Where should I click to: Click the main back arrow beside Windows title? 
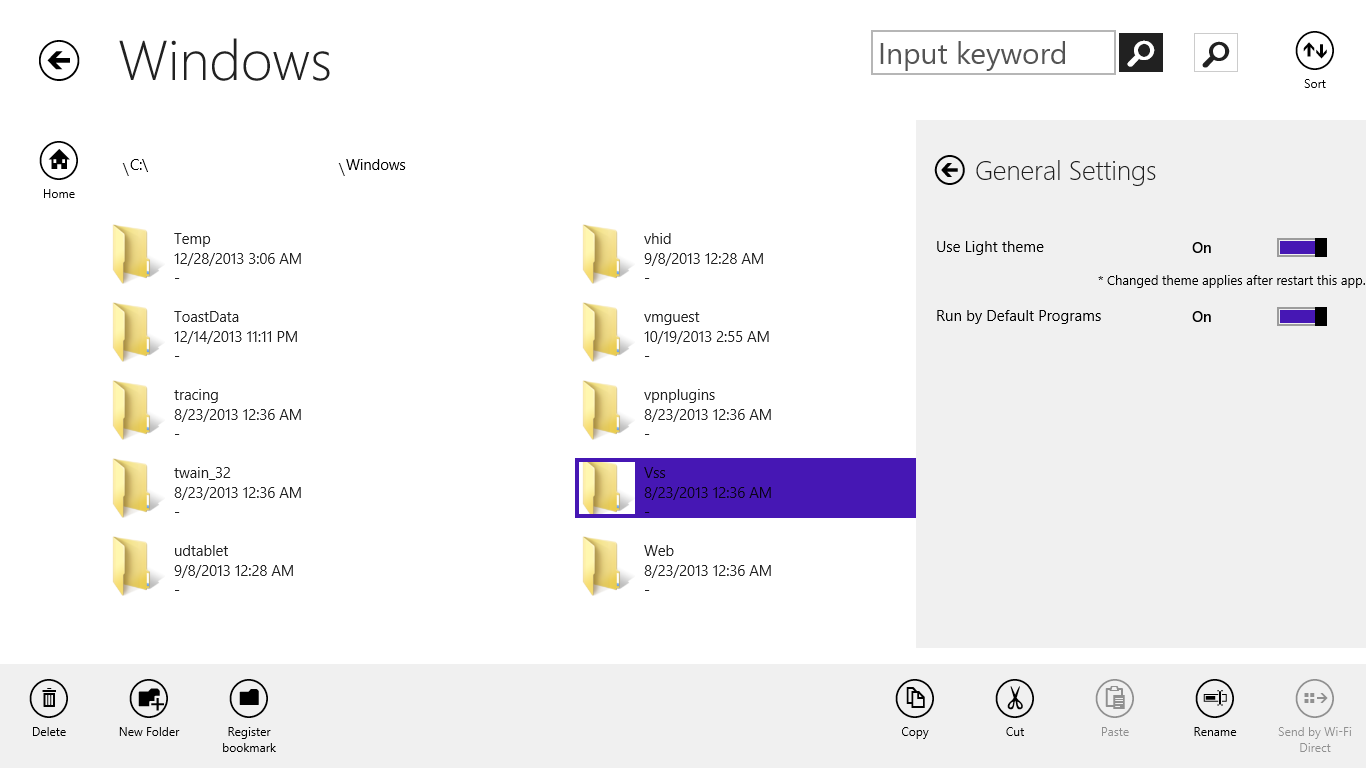click(59, 61)
